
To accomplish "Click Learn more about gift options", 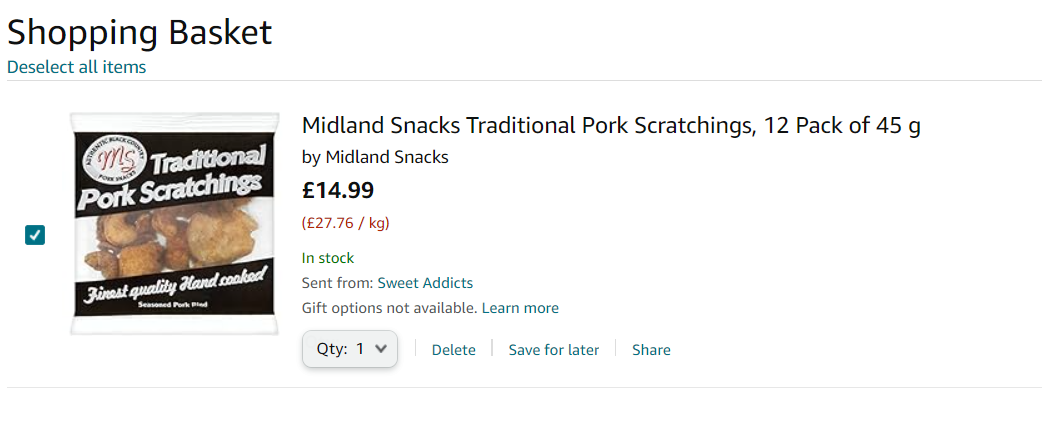I will 520,308.
